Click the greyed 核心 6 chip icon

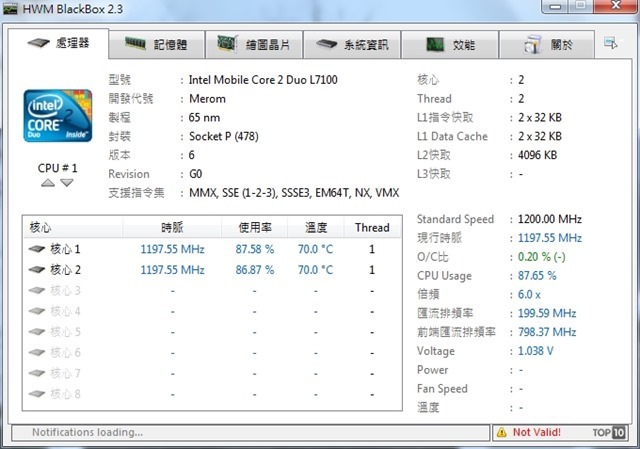coord(37,352)
